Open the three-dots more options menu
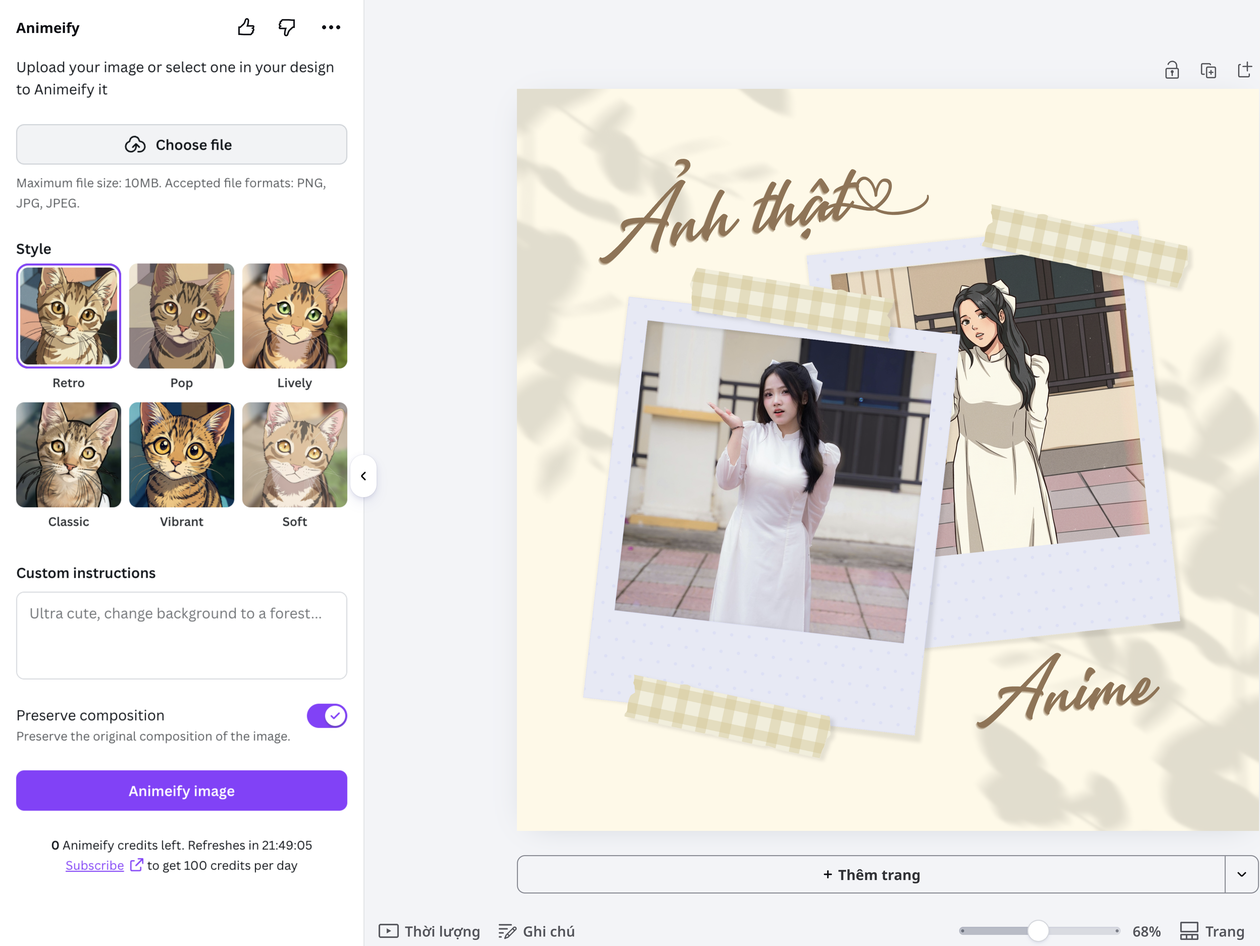The image size is (1260, 946). coord(331,27)
